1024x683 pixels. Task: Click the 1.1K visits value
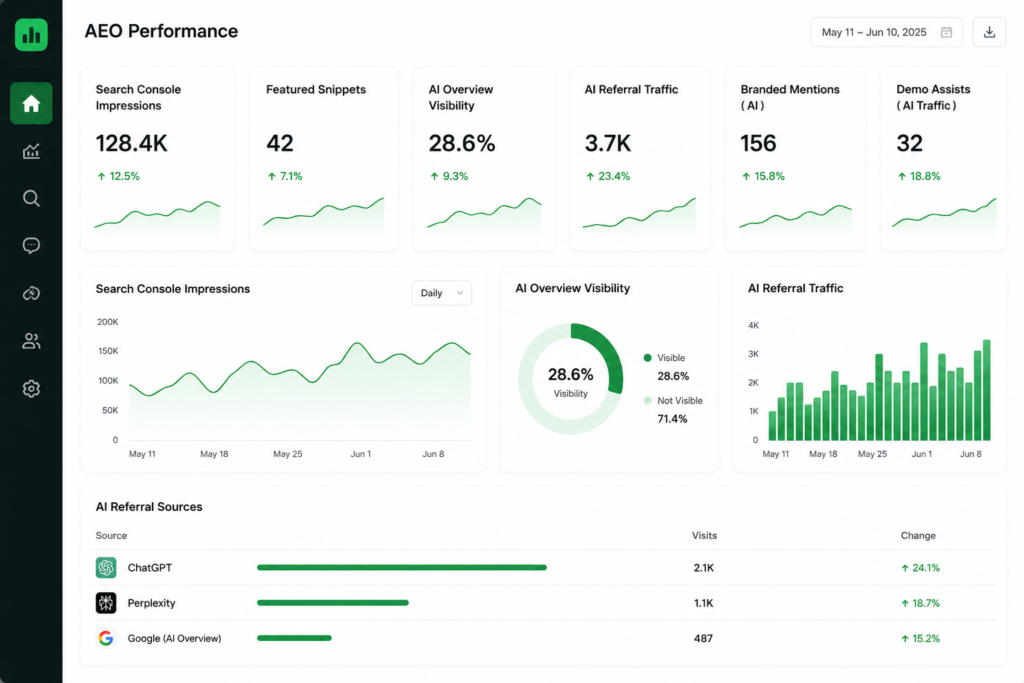[703, 603]
